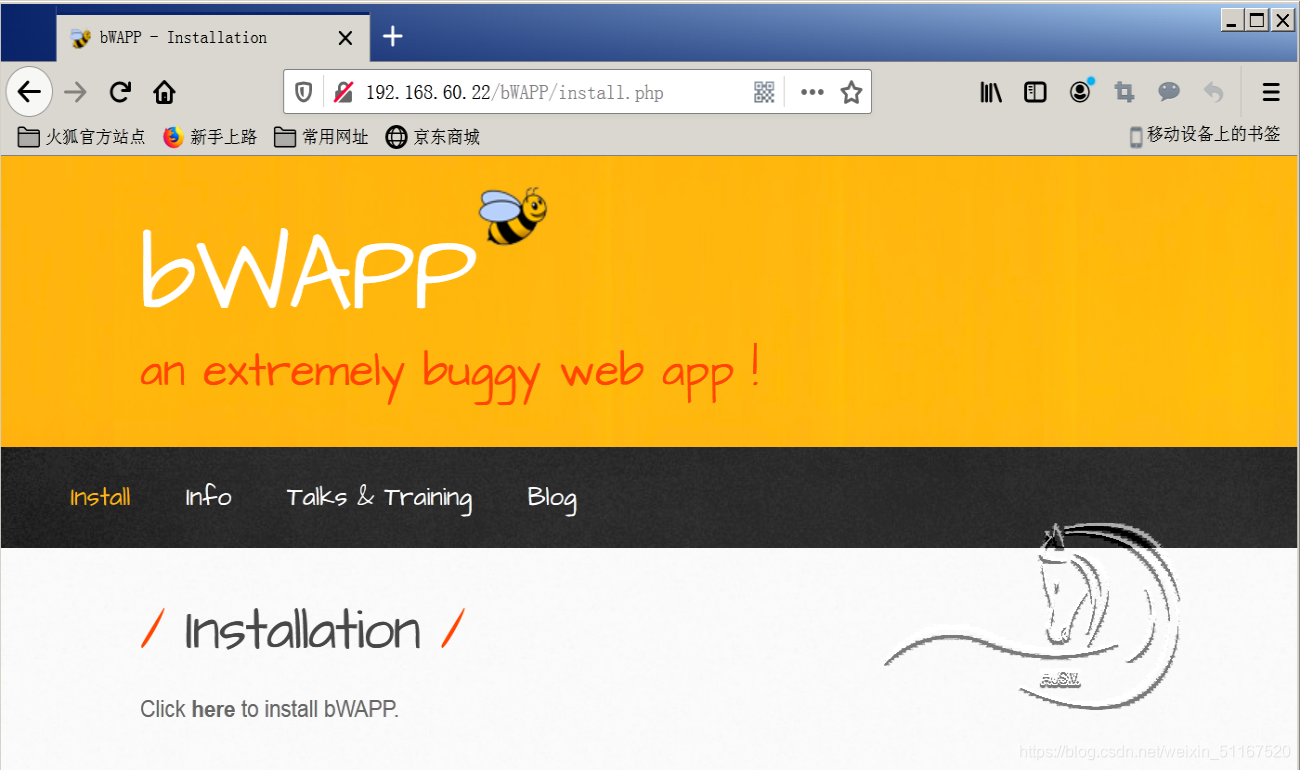Minimize the browser window
The height and width of the screenshot is (770, 1300).
tap(1232, 19)
